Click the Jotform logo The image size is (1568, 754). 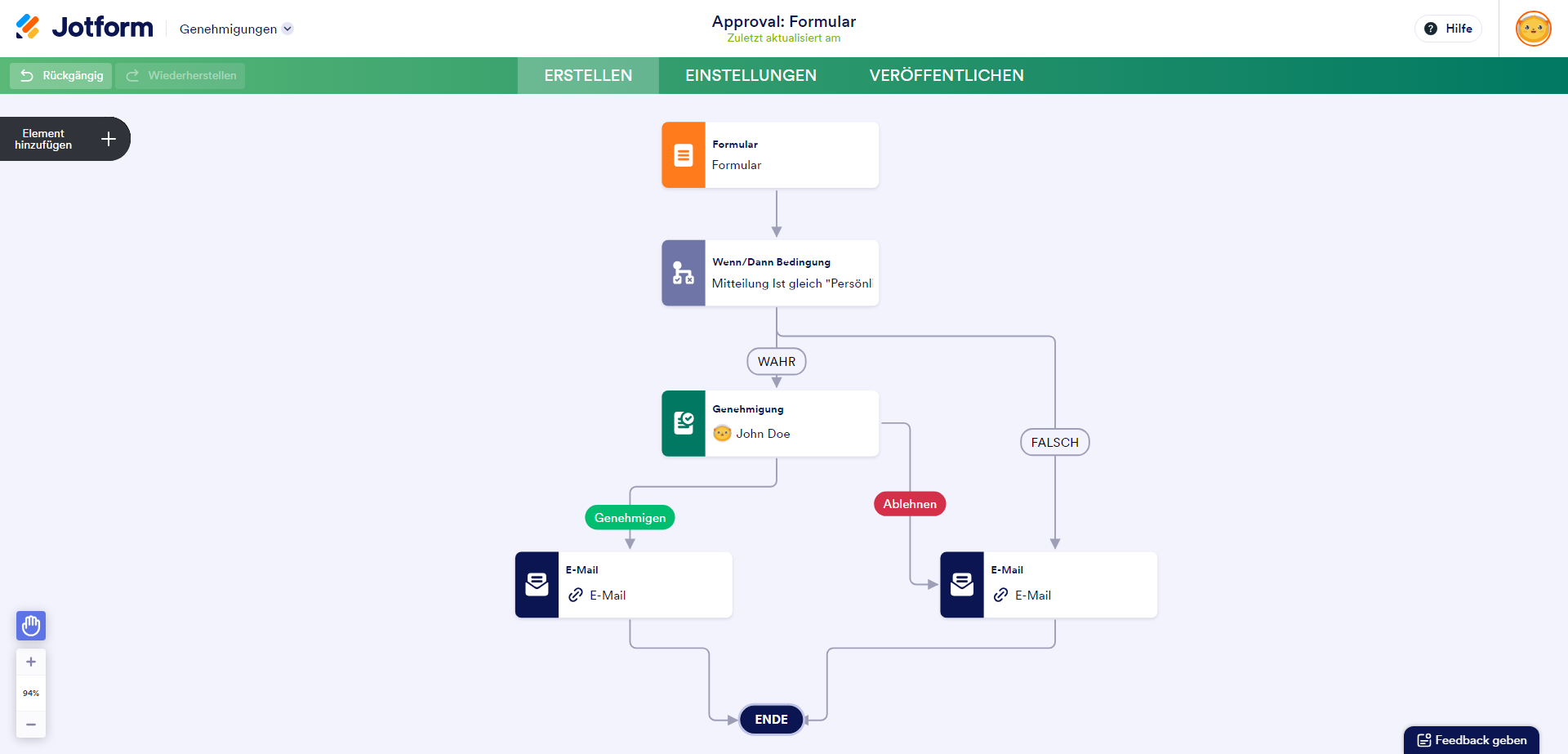point(85,28)
